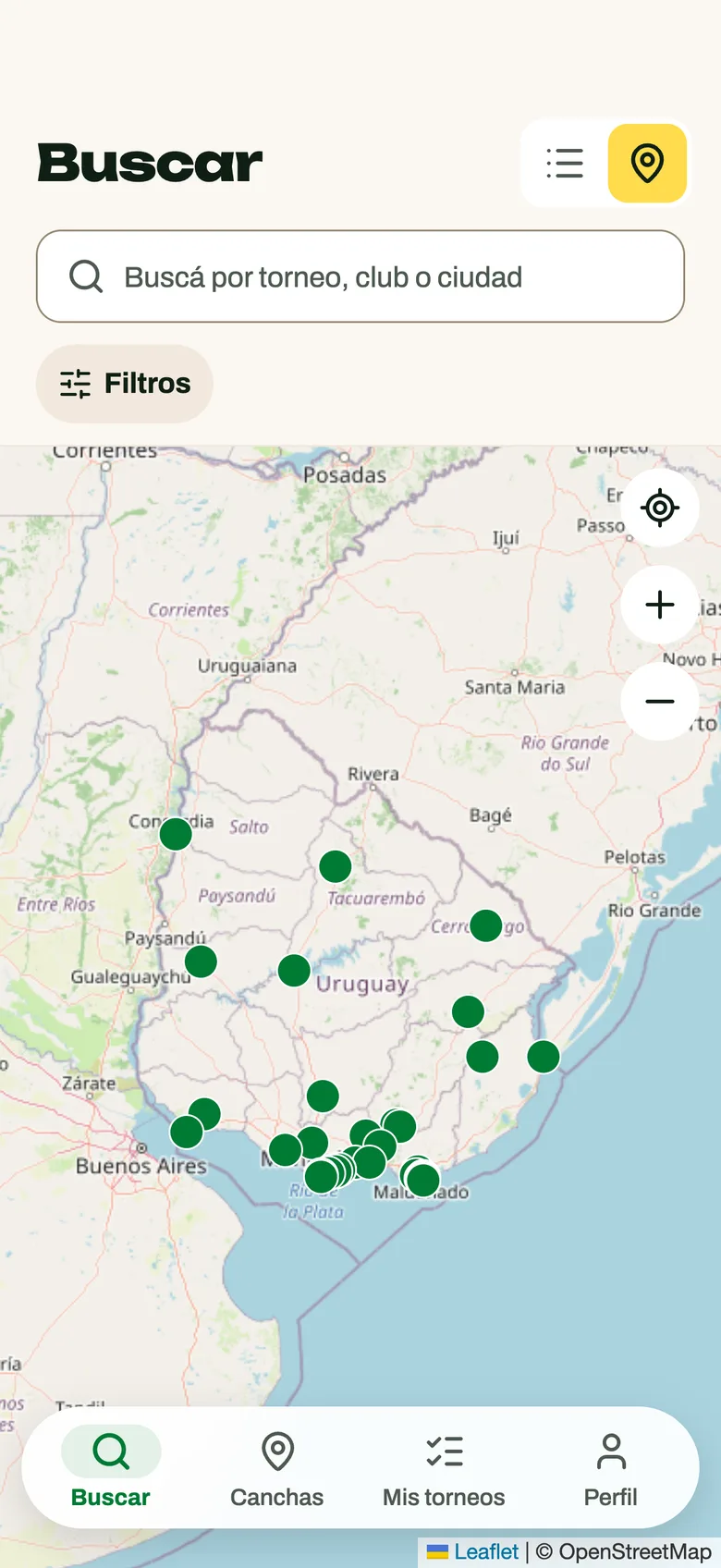Open the Leaflet attribution link
721x1568 pixels.
[x=473, y=1551]
